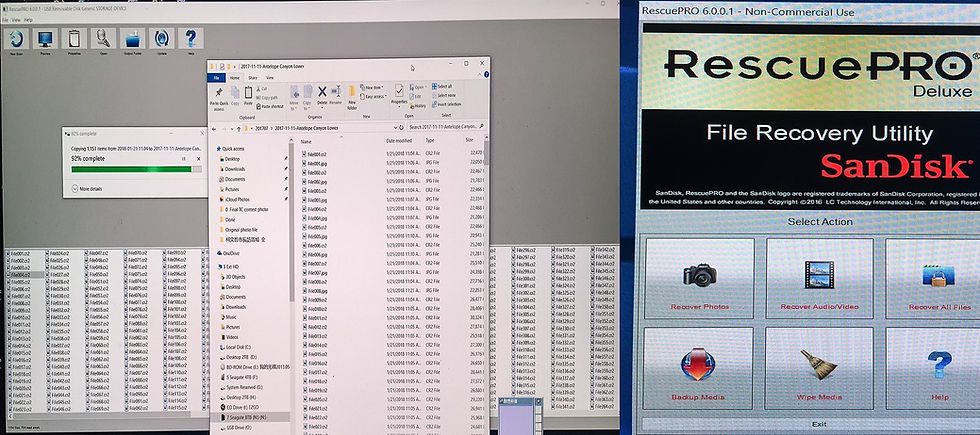
Task: Select OneDrive in navigation pane
Action: pyautogui.click(x=228, y=252)
